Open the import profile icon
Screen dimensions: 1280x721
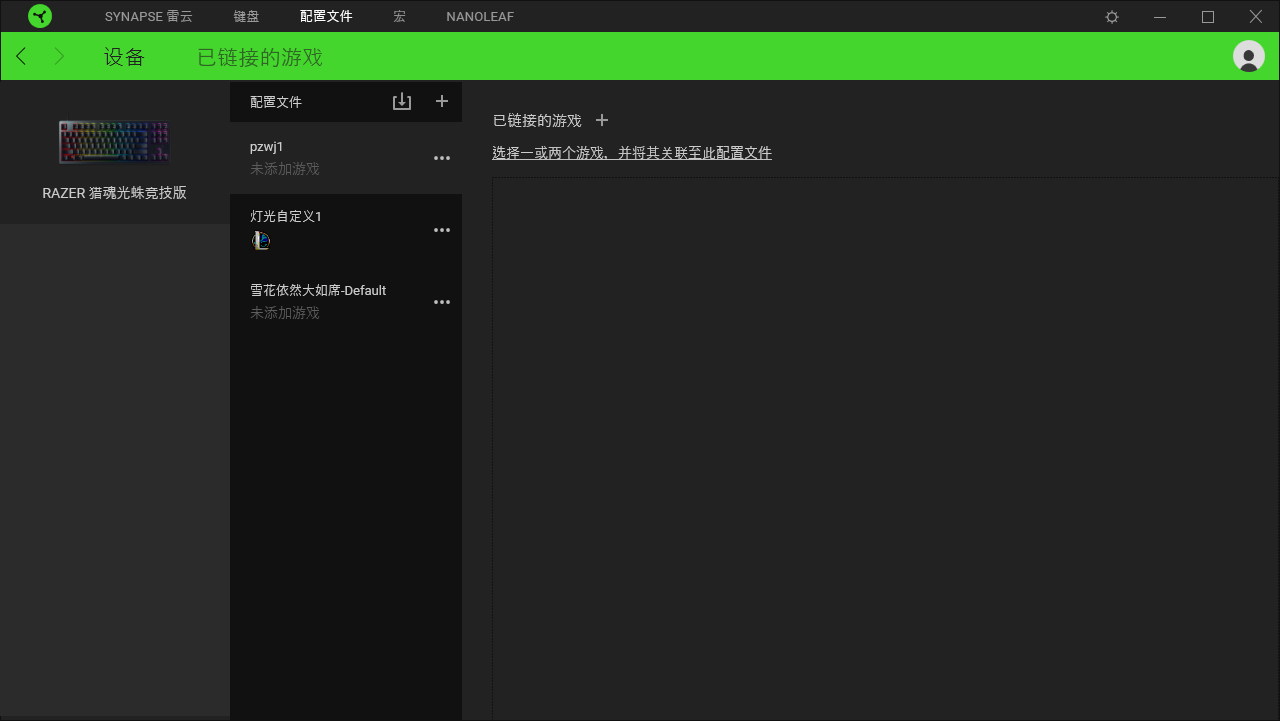tap(402, 101)
